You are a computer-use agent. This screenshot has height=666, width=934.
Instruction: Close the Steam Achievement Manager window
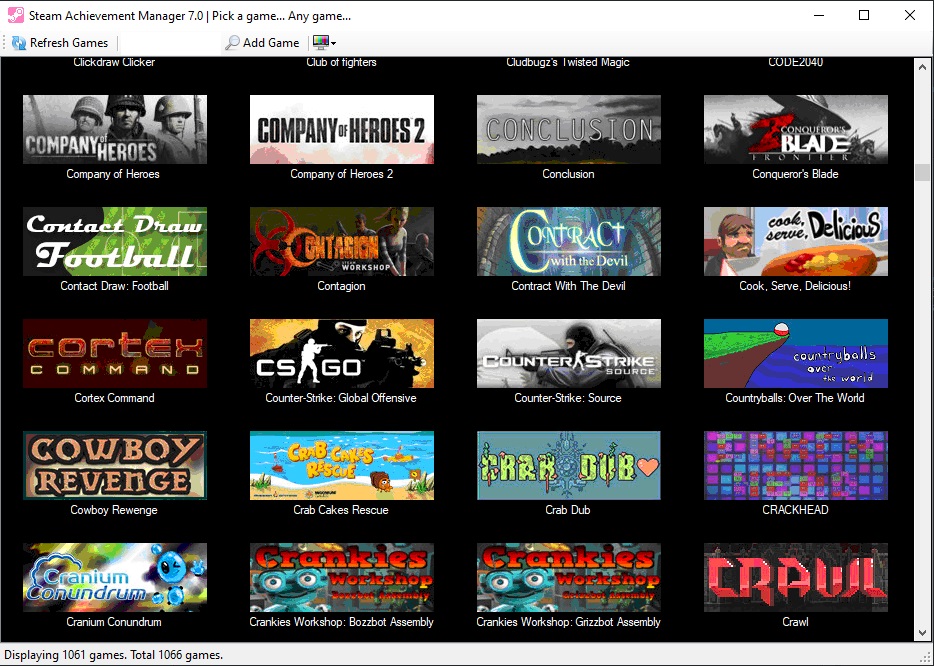910,15
